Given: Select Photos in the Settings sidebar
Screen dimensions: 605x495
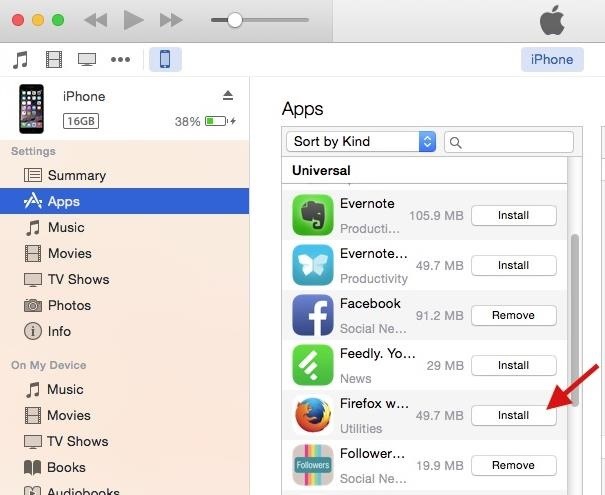Looking at the screenshot, I should point(69,305).
